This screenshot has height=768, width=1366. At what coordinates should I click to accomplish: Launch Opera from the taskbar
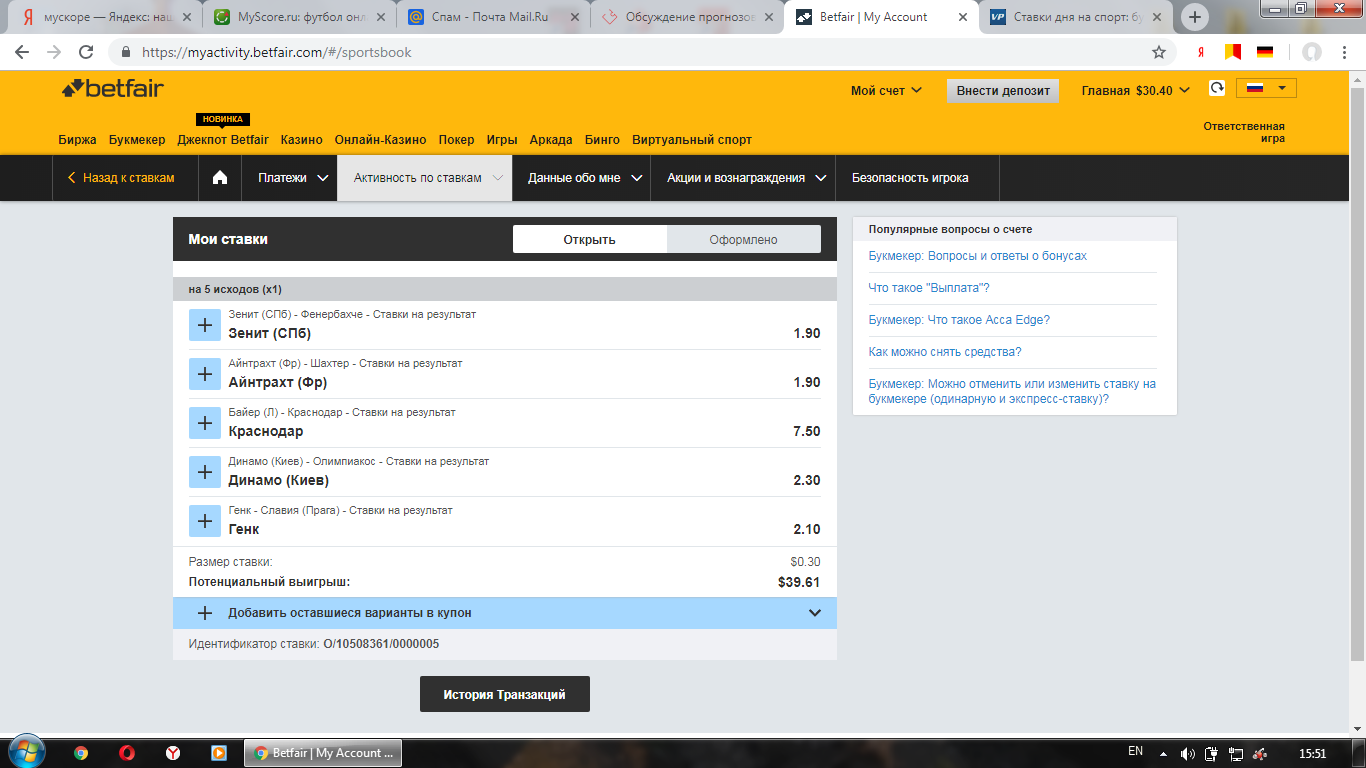click(127, 753)
